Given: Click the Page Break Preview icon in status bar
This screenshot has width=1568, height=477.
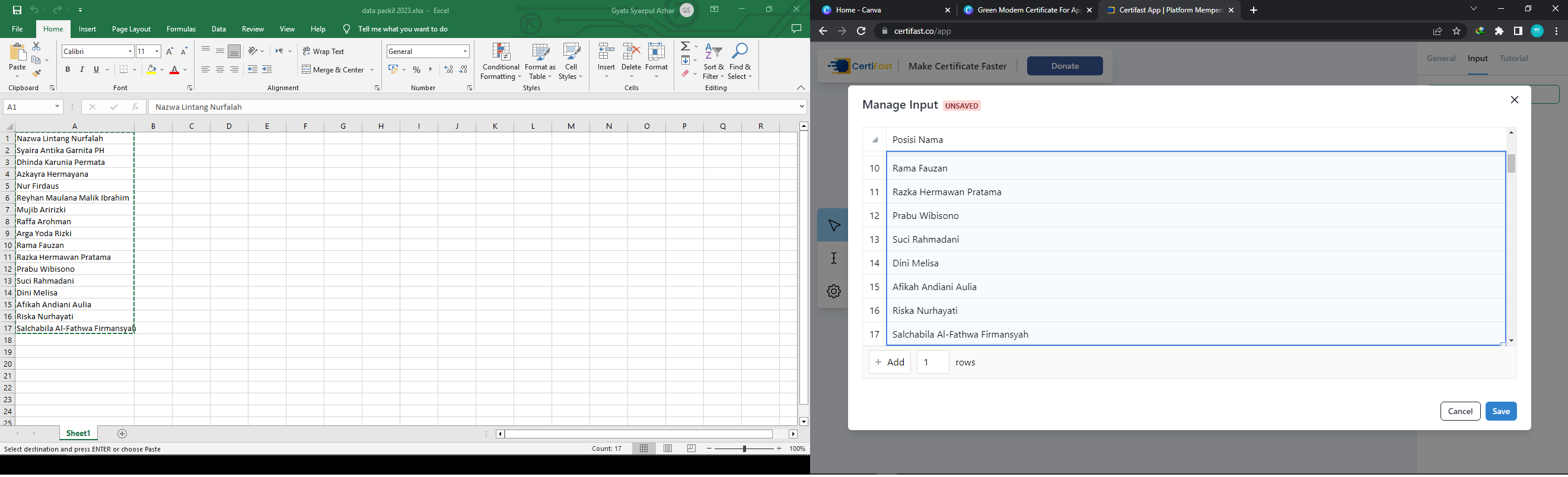Looking at the screenshot, I should (691, 449).
